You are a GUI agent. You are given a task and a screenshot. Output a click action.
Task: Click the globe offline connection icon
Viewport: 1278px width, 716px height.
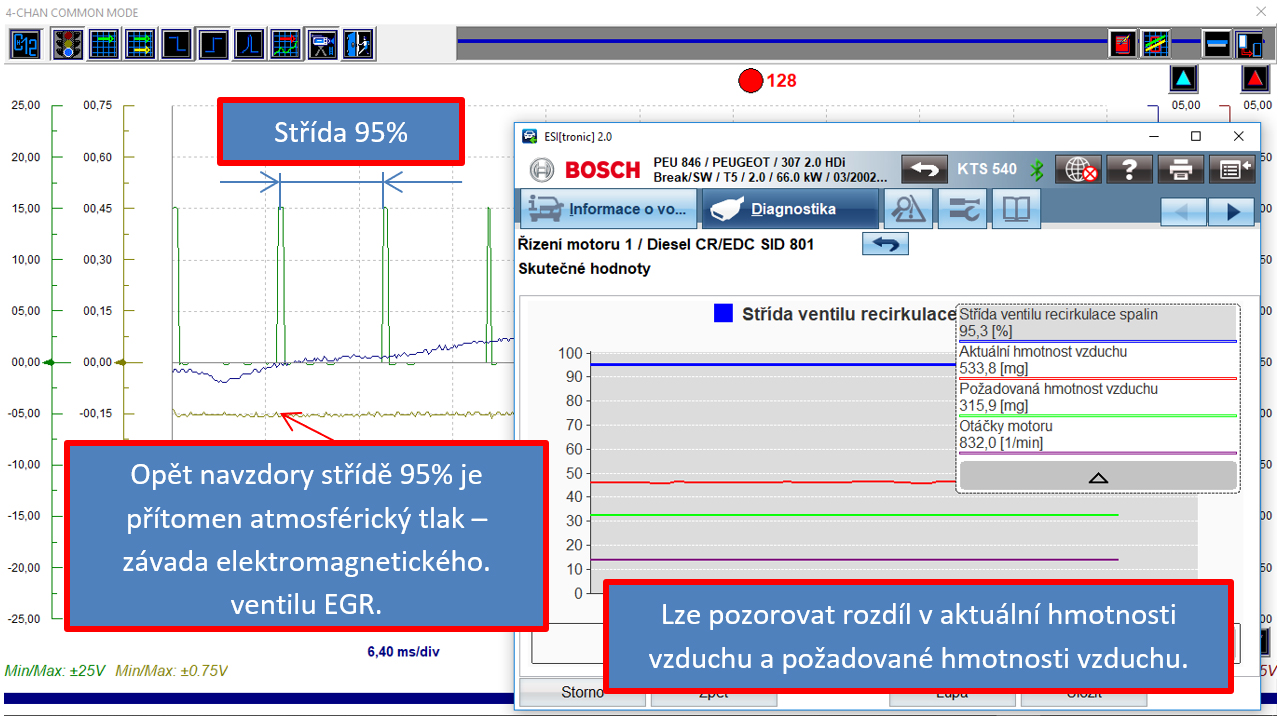pyautogui.click(x=1077, y=169)
